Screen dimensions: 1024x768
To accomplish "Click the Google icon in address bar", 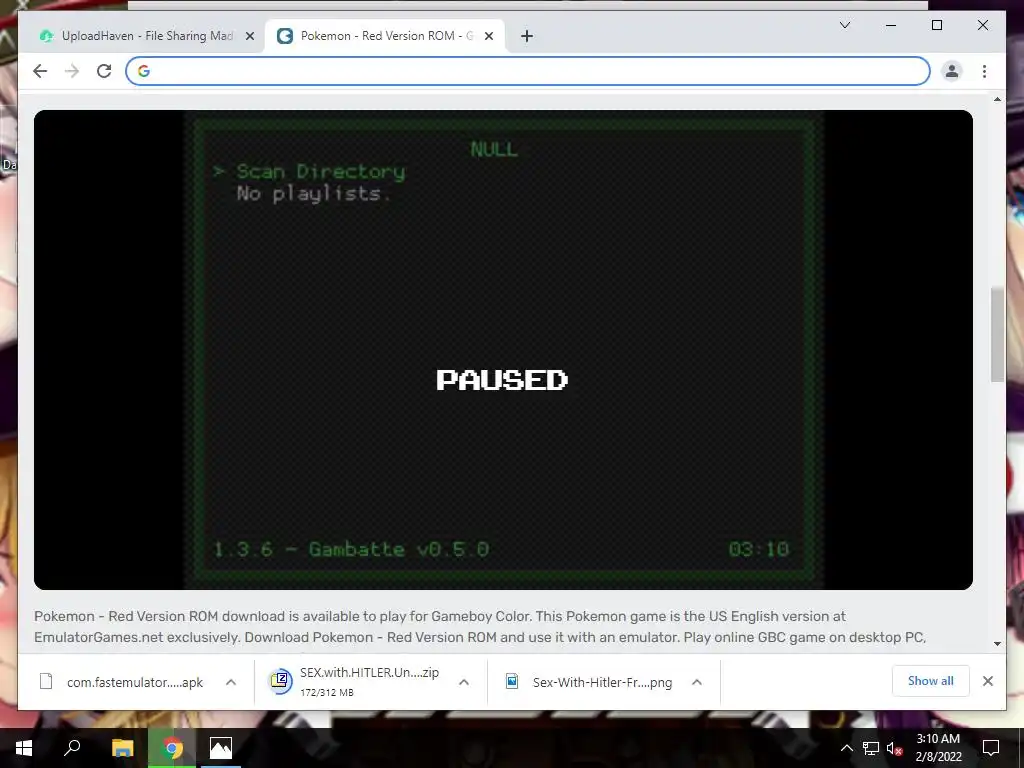I will point(144,71).
